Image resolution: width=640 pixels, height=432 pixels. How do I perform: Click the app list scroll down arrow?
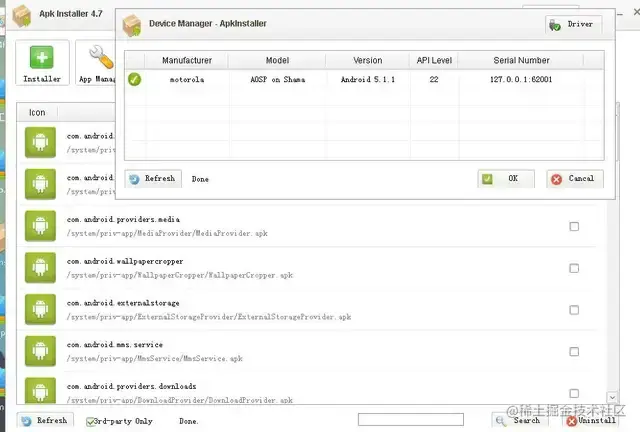[612, 397]
